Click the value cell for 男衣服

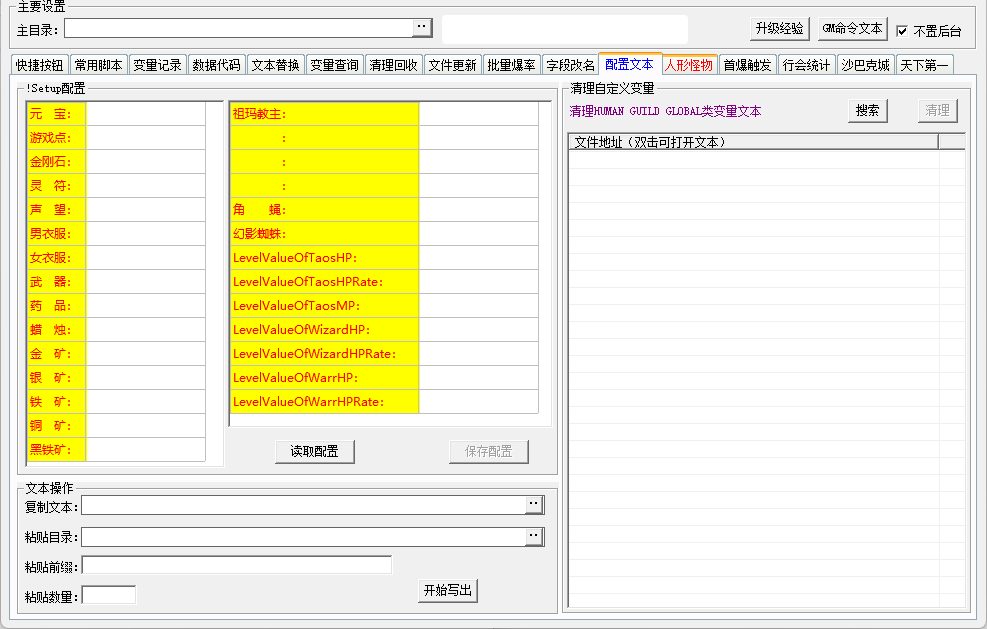tap(145, 234)
